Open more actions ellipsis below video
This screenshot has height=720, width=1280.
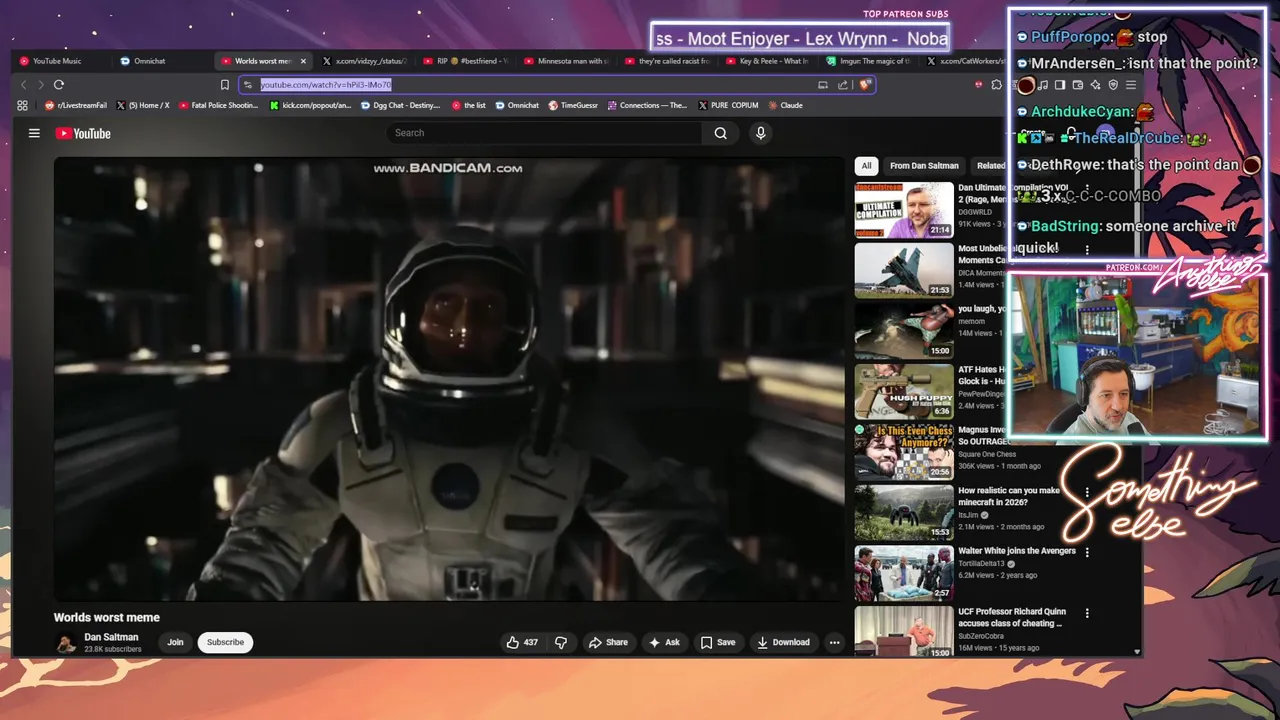click(834, 642)
